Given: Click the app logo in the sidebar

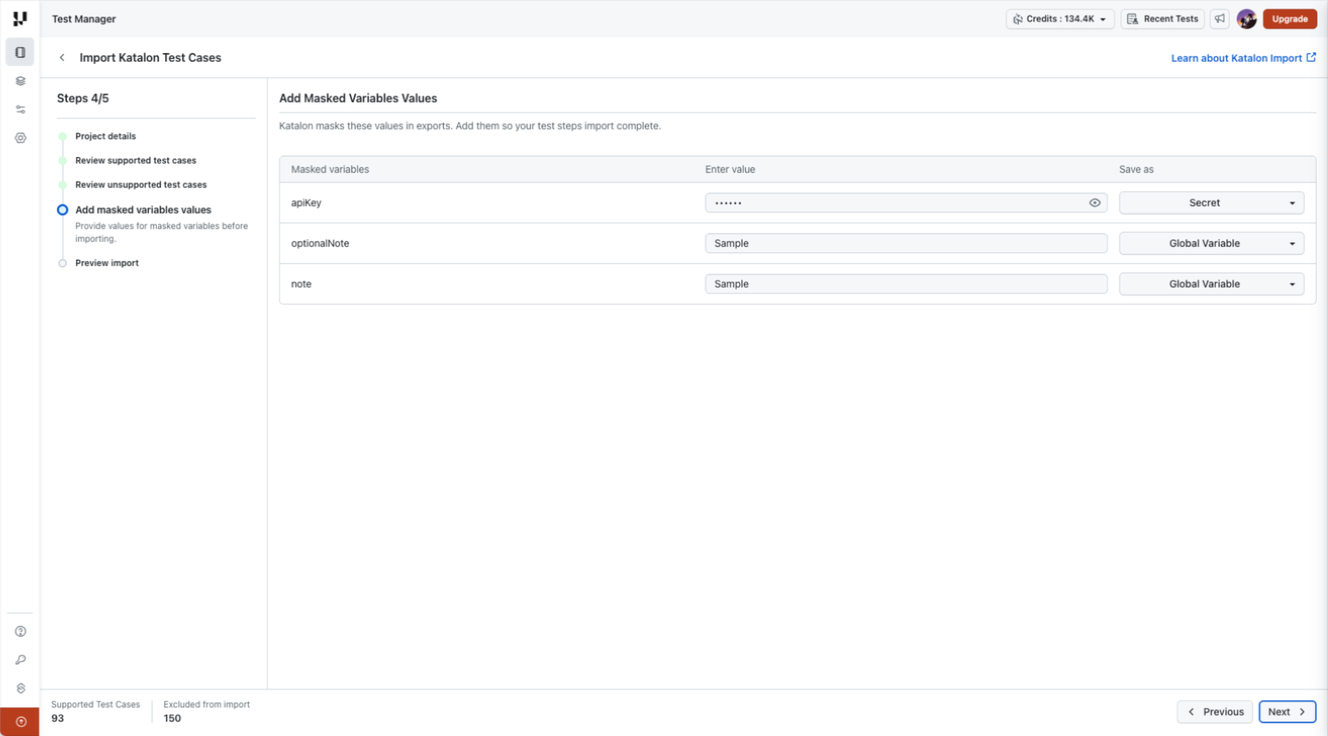Looking at the screenshot, I should pyautogui.click(x=20, y=19).
